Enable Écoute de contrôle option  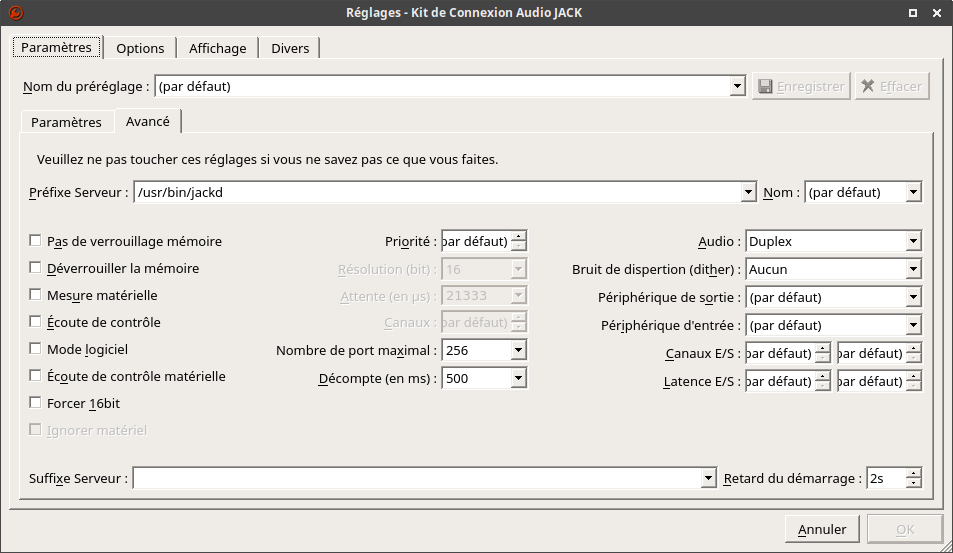tap(35, 321)
